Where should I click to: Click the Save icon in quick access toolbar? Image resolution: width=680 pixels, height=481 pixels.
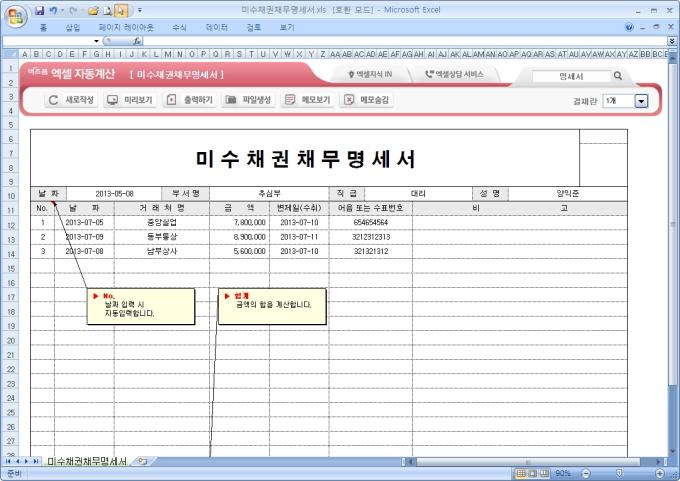click(39, 10)
